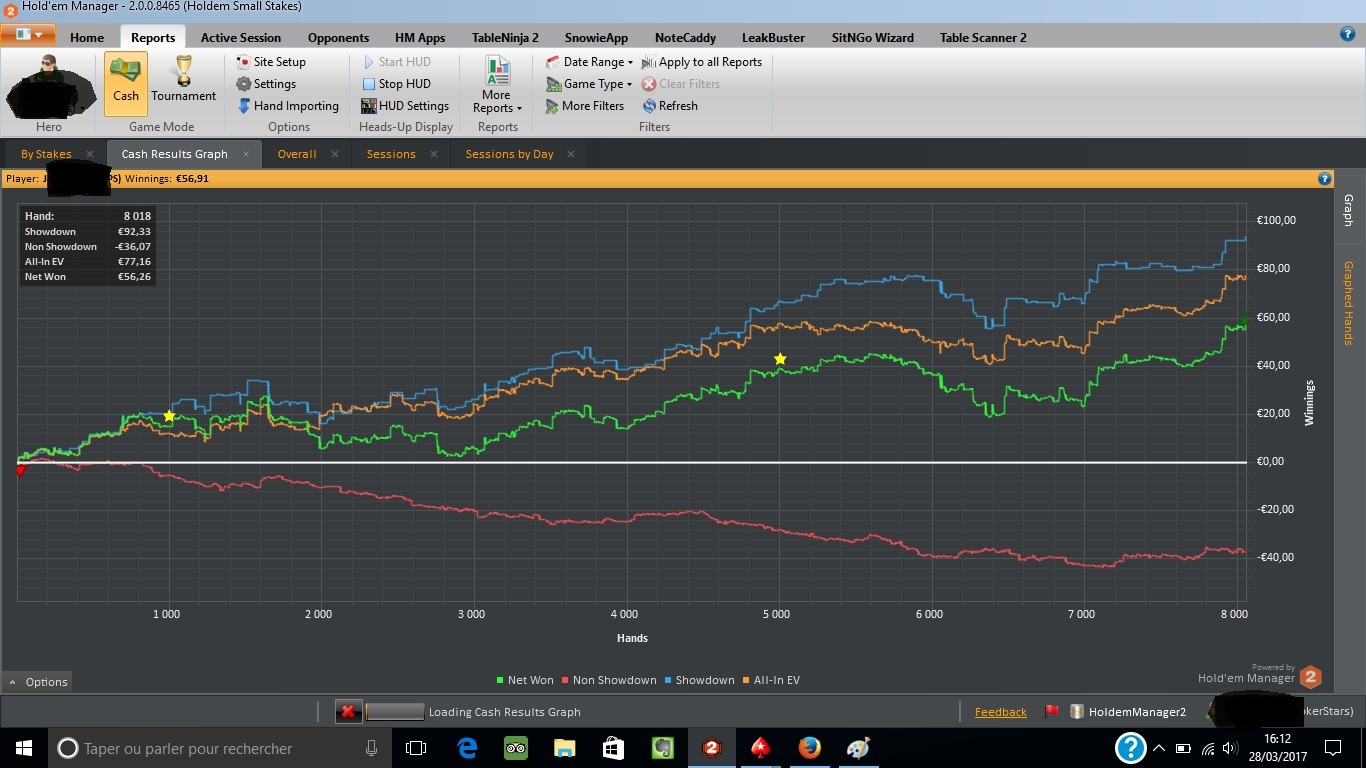Viewport: 1366px width, 768px height.
Task: Open the NoteCaddy tab
Action: point(685,38)
